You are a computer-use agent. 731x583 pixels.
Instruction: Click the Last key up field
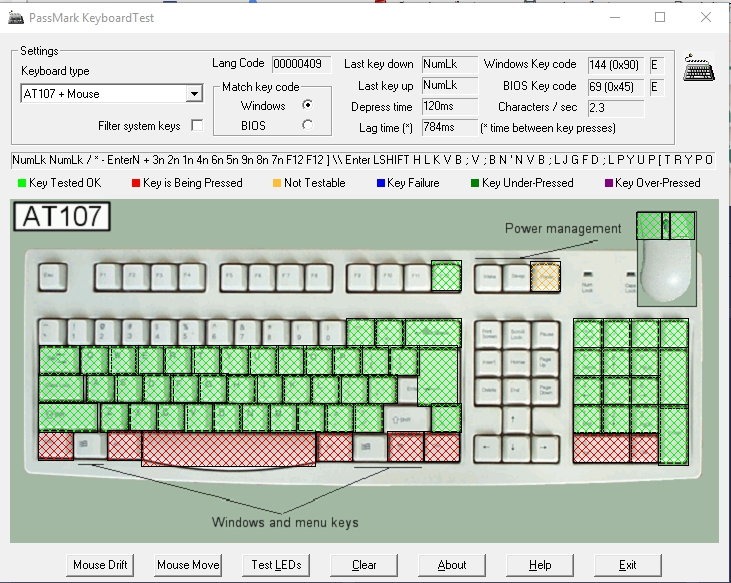tap(450, 85)
